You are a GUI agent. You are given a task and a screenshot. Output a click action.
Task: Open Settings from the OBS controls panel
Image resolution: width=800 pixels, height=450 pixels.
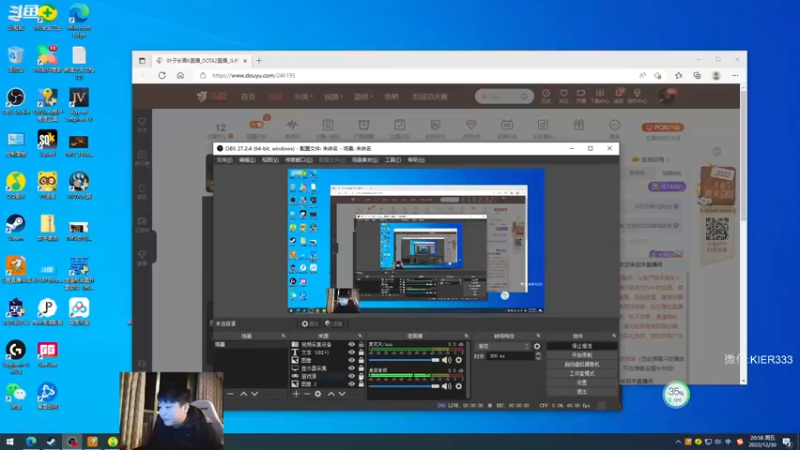click(582, 383)
